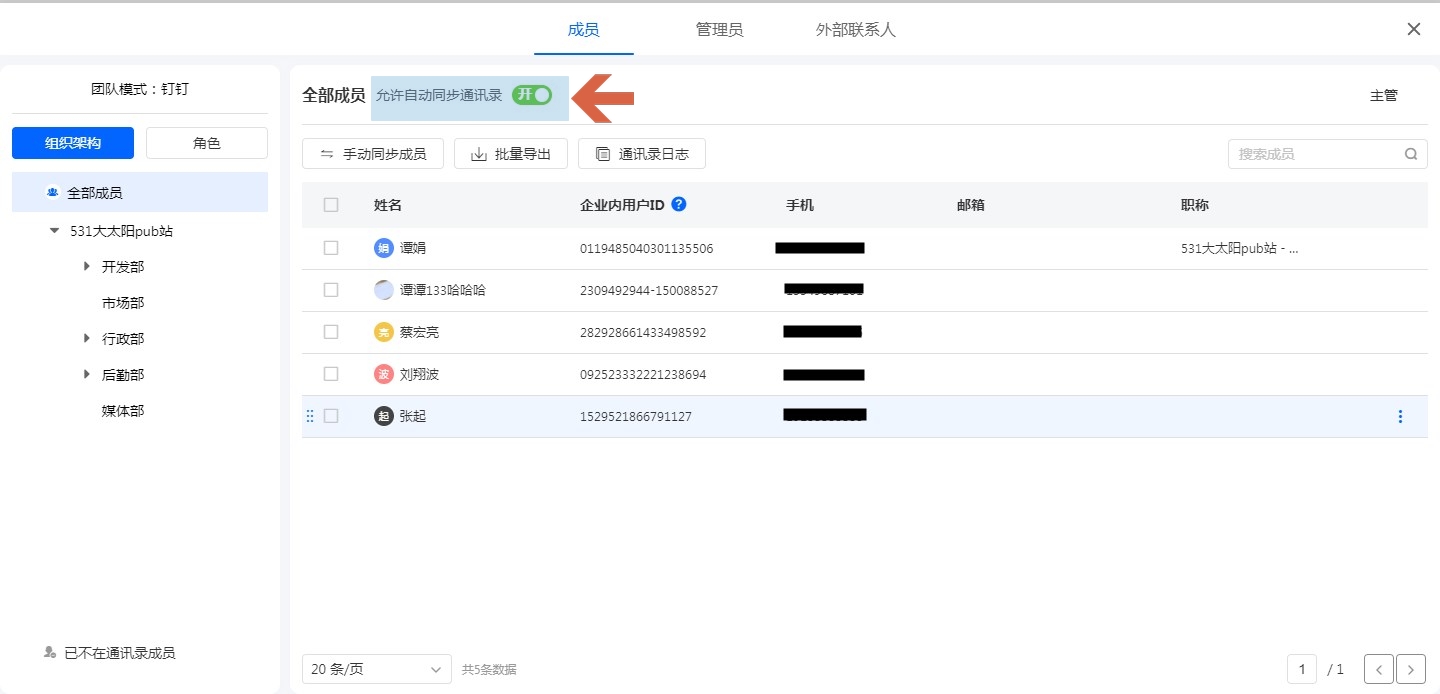Screen dimensions: 1440x694
Task: Expand the 开发部 department node
Action: (x=87, y=267)
